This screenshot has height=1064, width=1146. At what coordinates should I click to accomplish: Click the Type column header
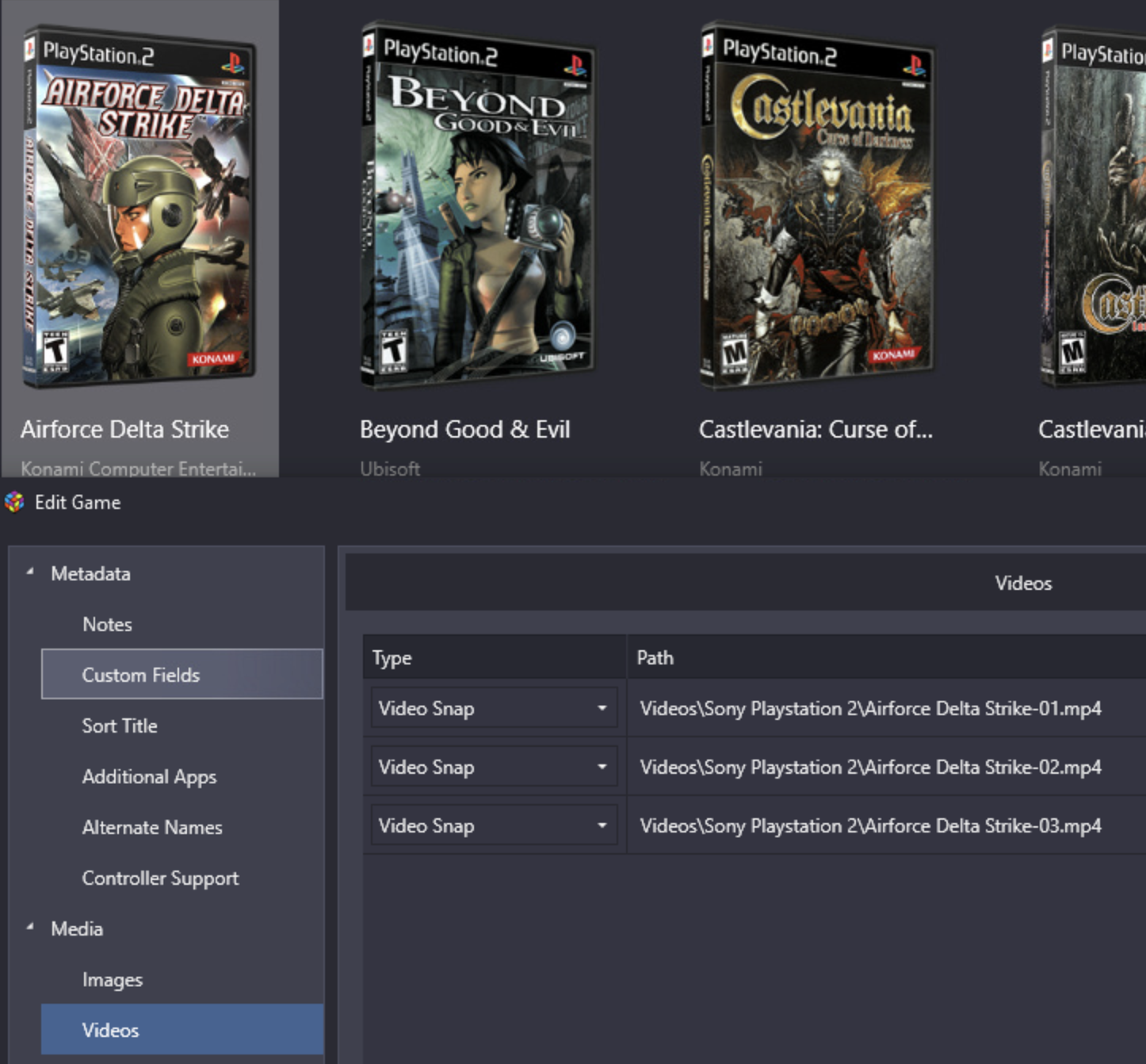[495, 657]
